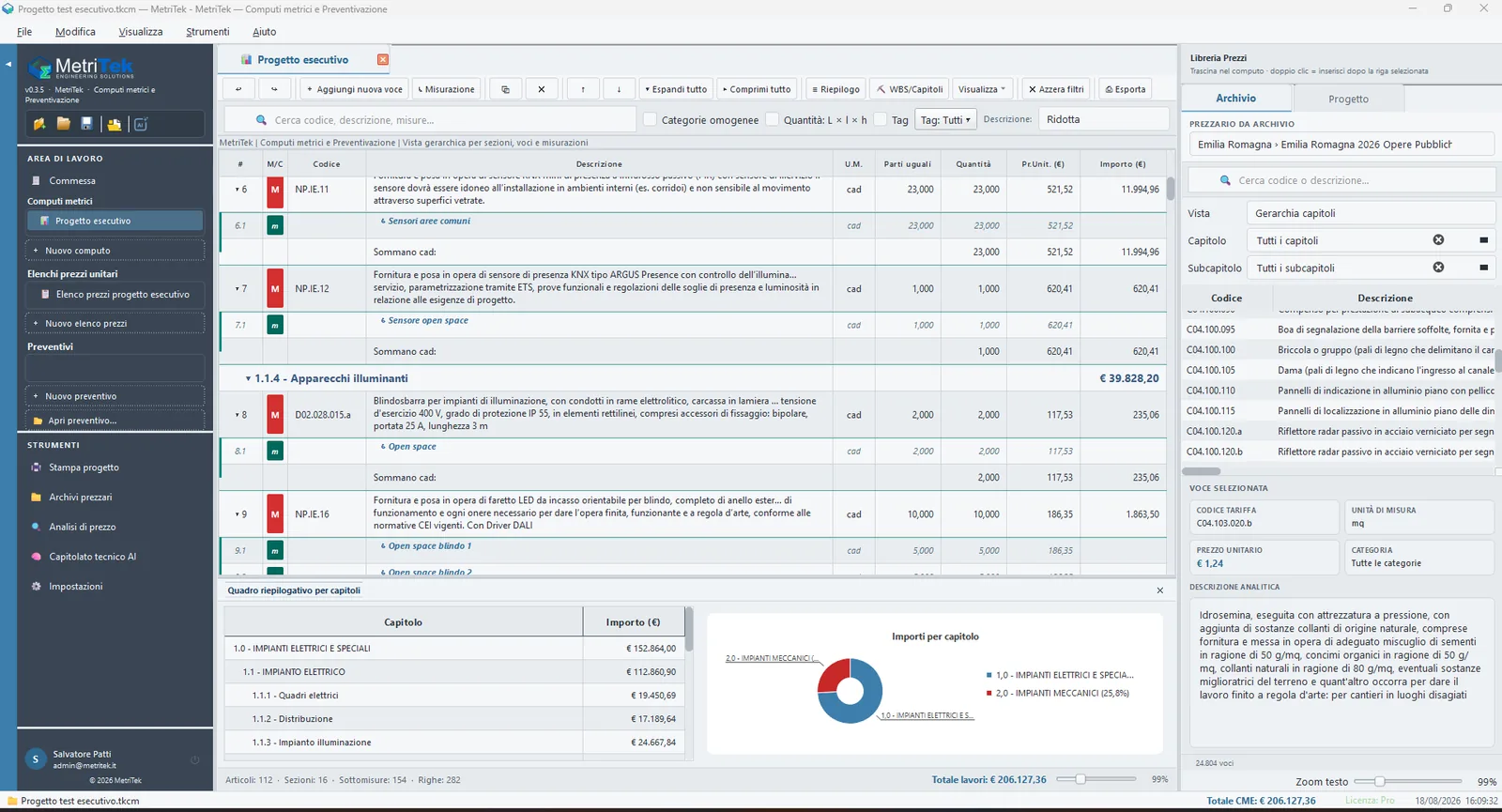Screen dimensions: 1502x812
Task: Click the AI assistant icon in sidebar toolbar
Action: click(141, 124)
